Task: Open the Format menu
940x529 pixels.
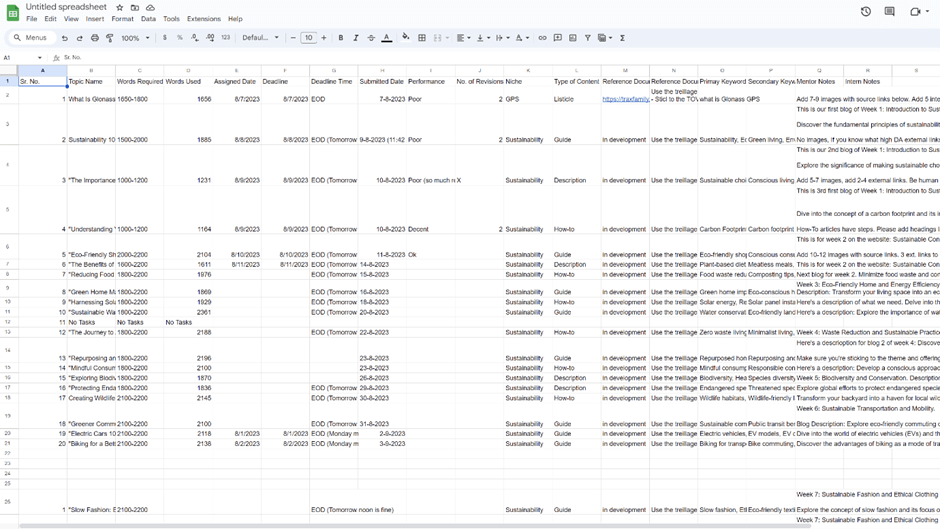Action: [122, 19]
